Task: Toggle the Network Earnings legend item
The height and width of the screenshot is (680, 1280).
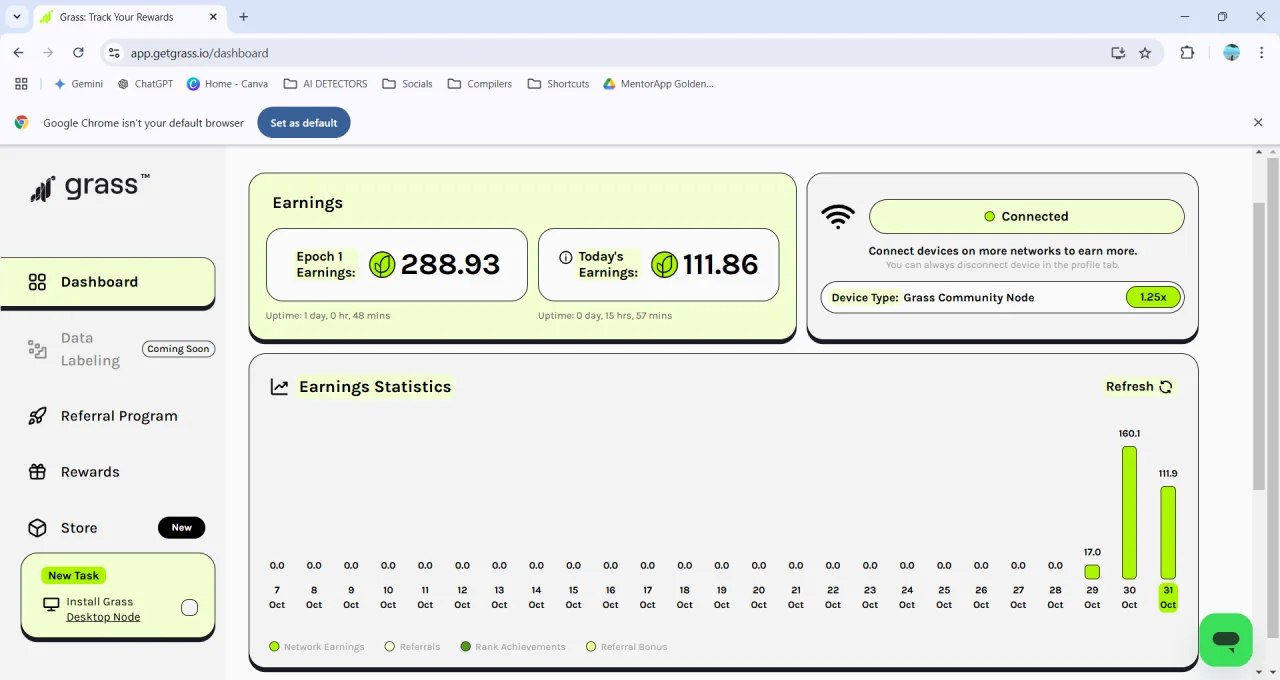Action: pyautogui.click(x=317, y=647)
